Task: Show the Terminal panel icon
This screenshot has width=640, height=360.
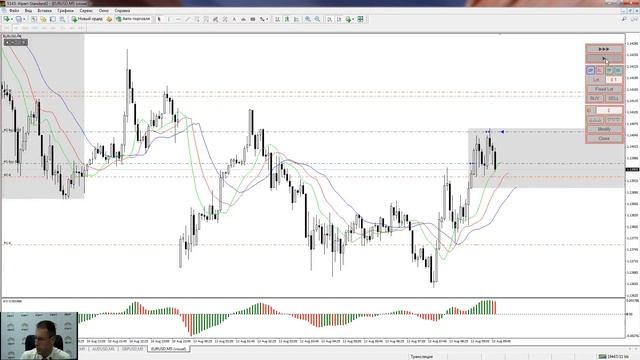Action: point(53,19)
